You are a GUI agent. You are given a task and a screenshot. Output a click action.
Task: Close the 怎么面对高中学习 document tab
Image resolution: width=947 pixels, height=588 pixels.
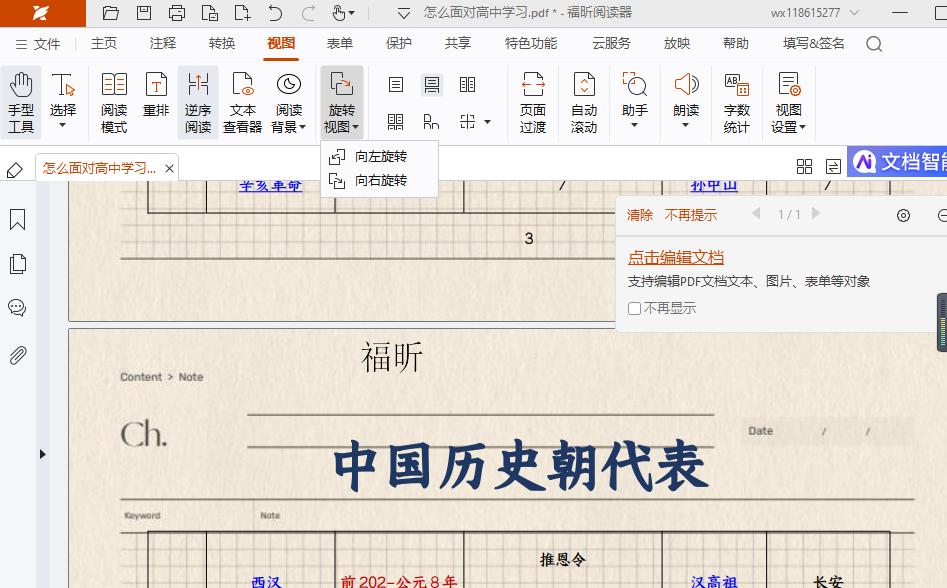(169, 169)
